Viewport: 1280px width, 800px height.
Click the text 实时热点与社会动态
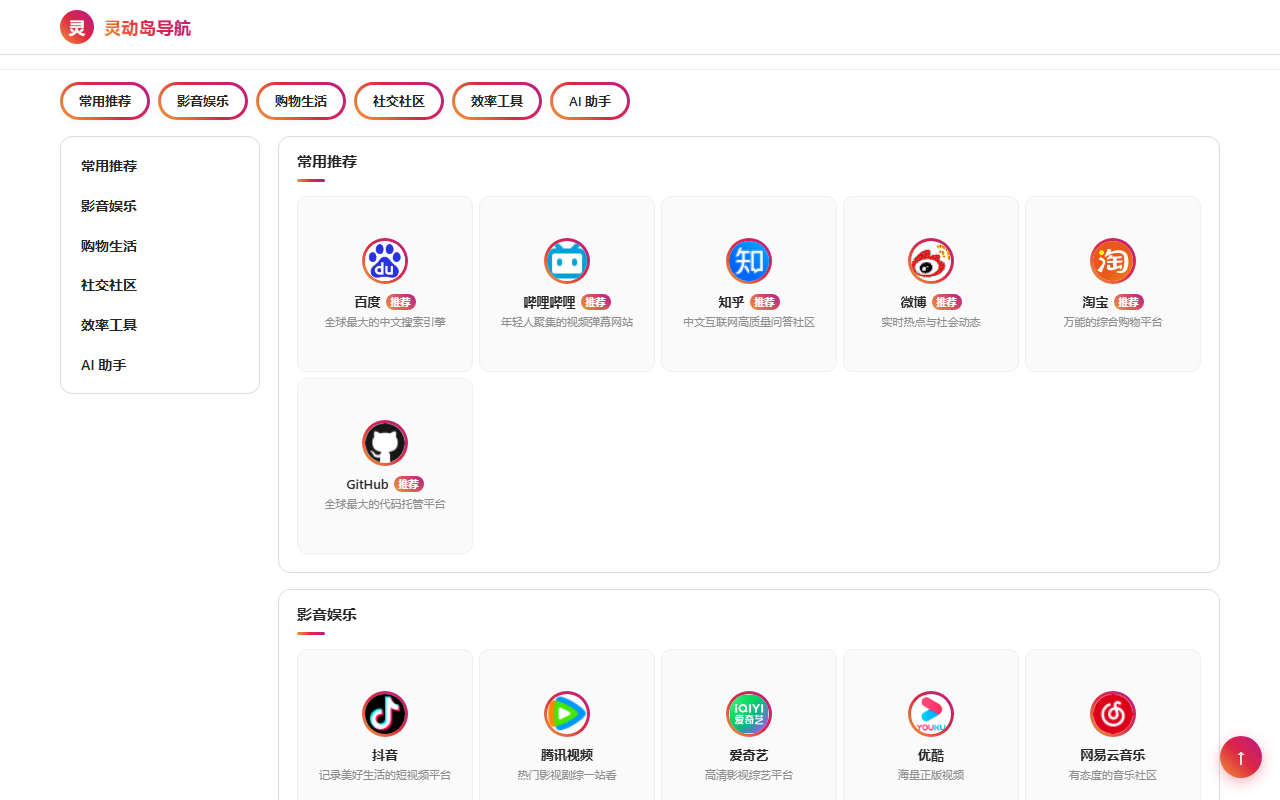[931, 322]
